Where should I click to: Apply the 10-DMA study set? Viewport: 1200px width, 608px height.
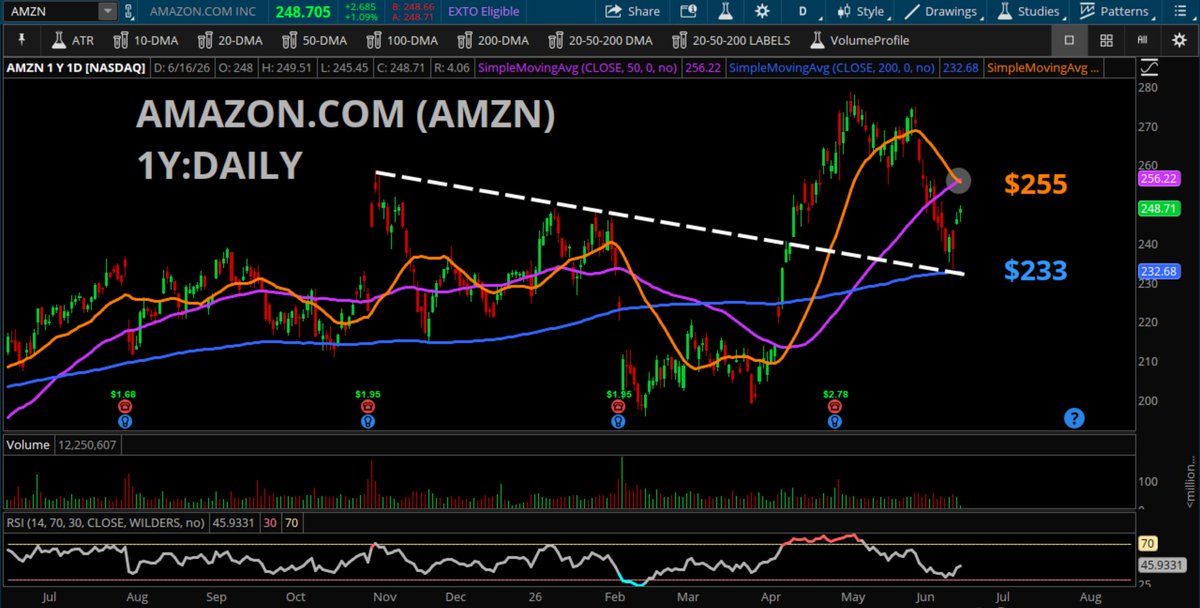(146, 41)
